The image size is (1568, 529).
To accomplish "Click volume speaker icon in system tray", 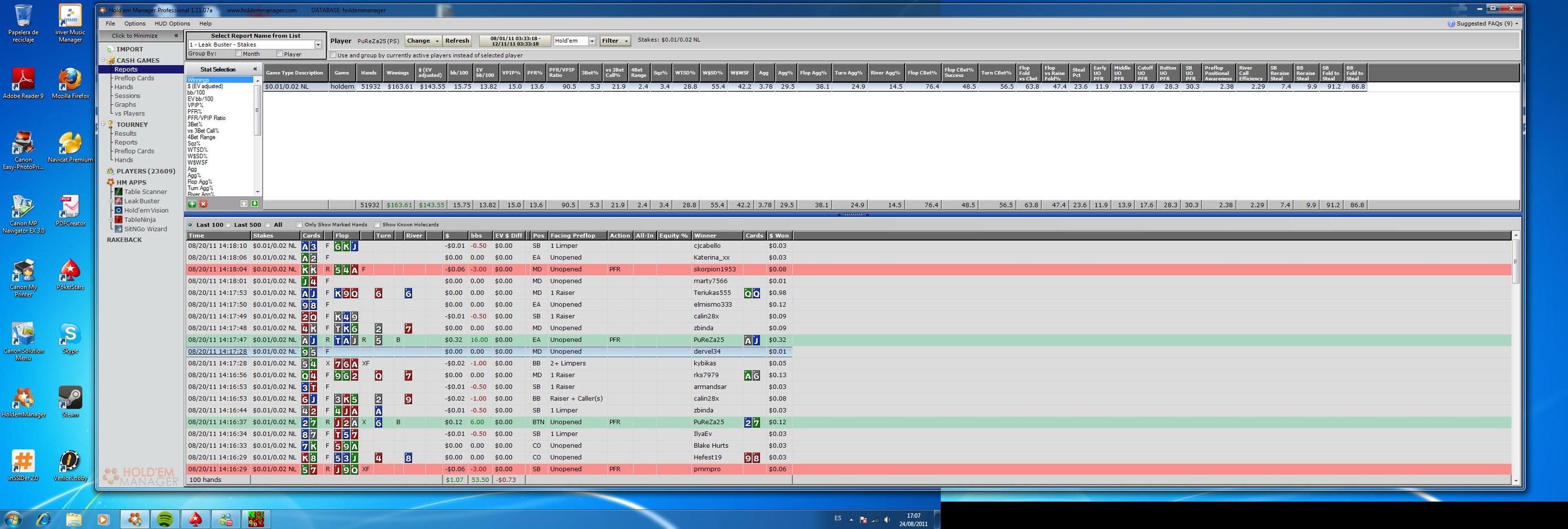I will pos(887,520).
